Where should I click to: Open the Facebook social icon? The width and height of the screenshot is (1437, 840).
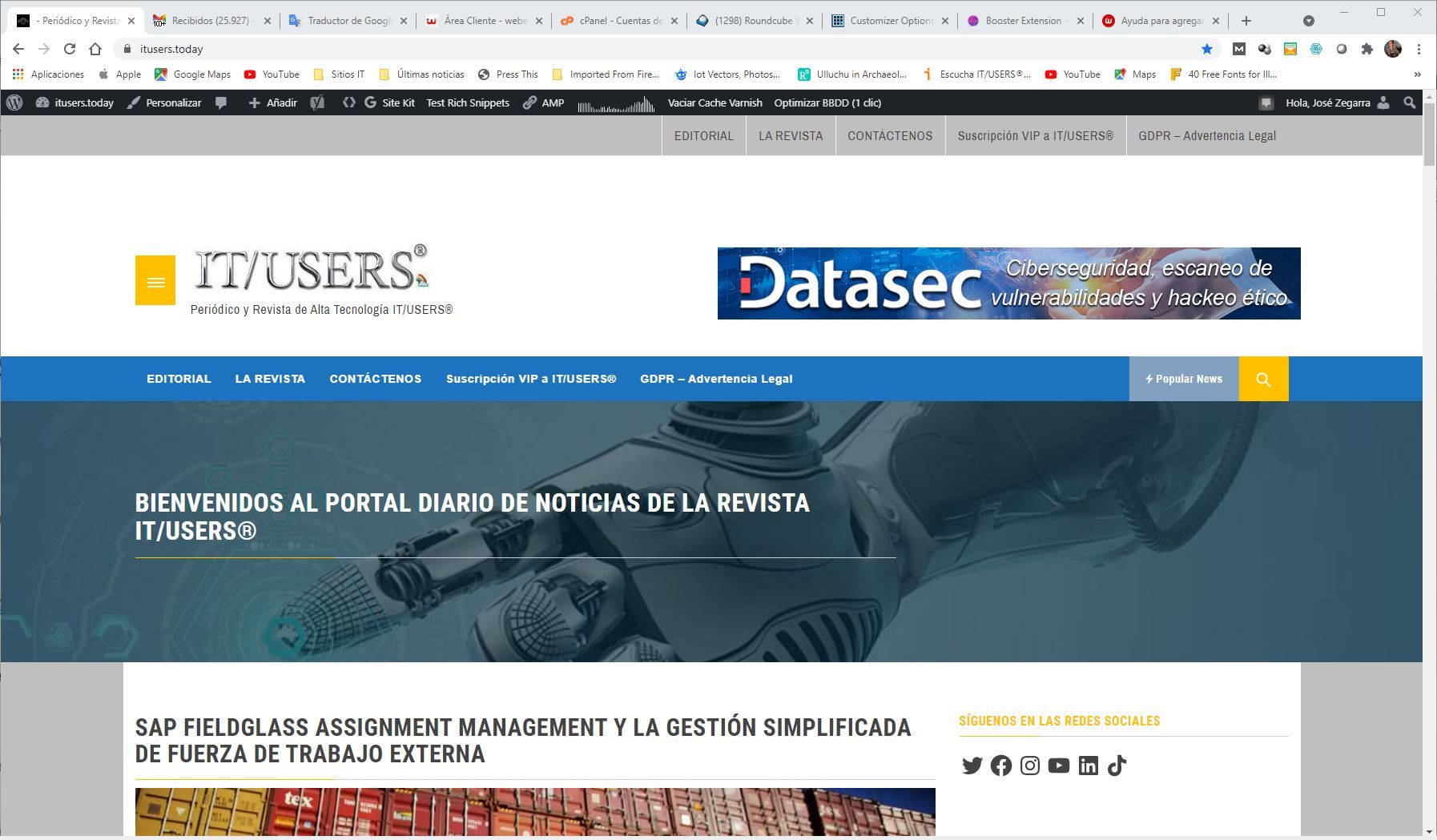tap(1001, 766)
